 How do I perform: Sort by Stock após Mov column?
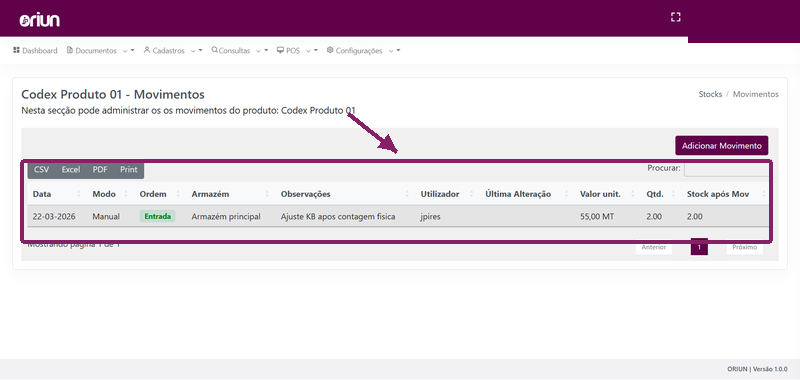click(x=725, y=194)
